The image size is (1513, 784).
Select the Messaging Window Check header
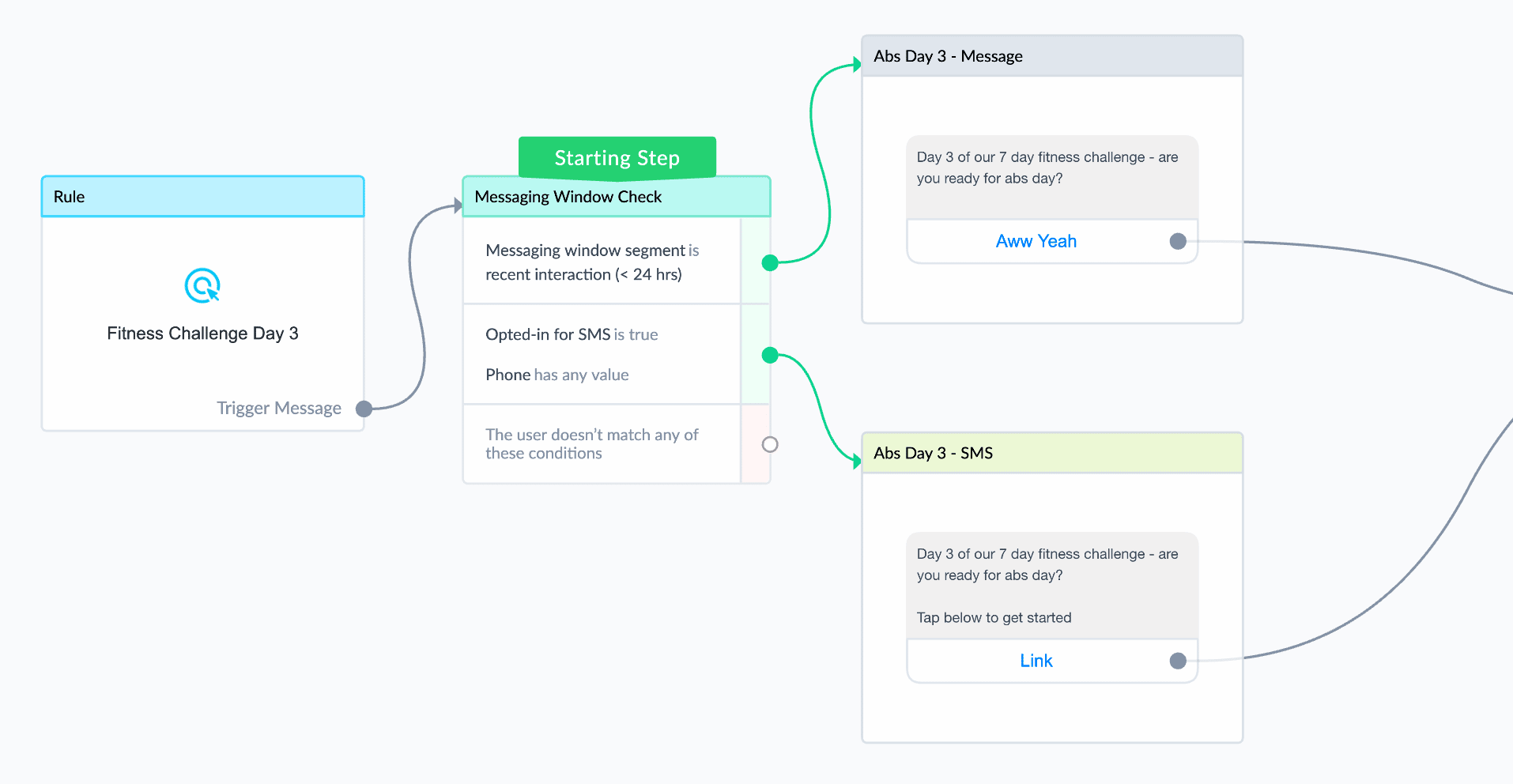pyautogui.click(x=617, y=197)
